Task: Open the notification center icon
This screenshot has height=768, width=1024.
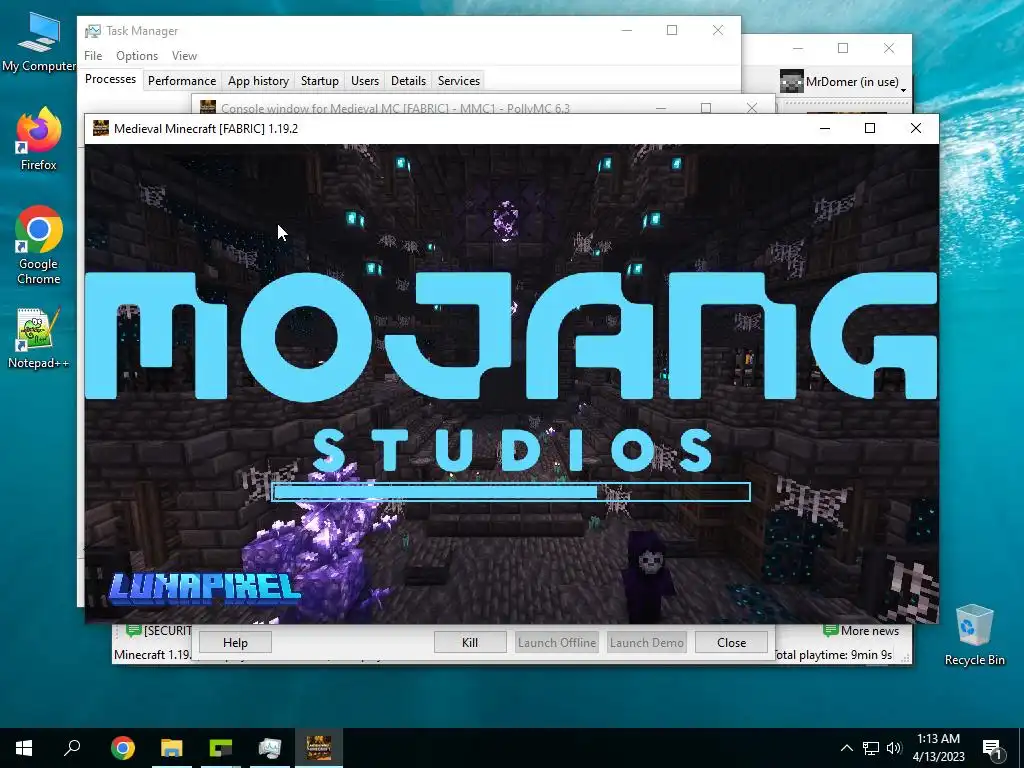Action: coord(992,748)
